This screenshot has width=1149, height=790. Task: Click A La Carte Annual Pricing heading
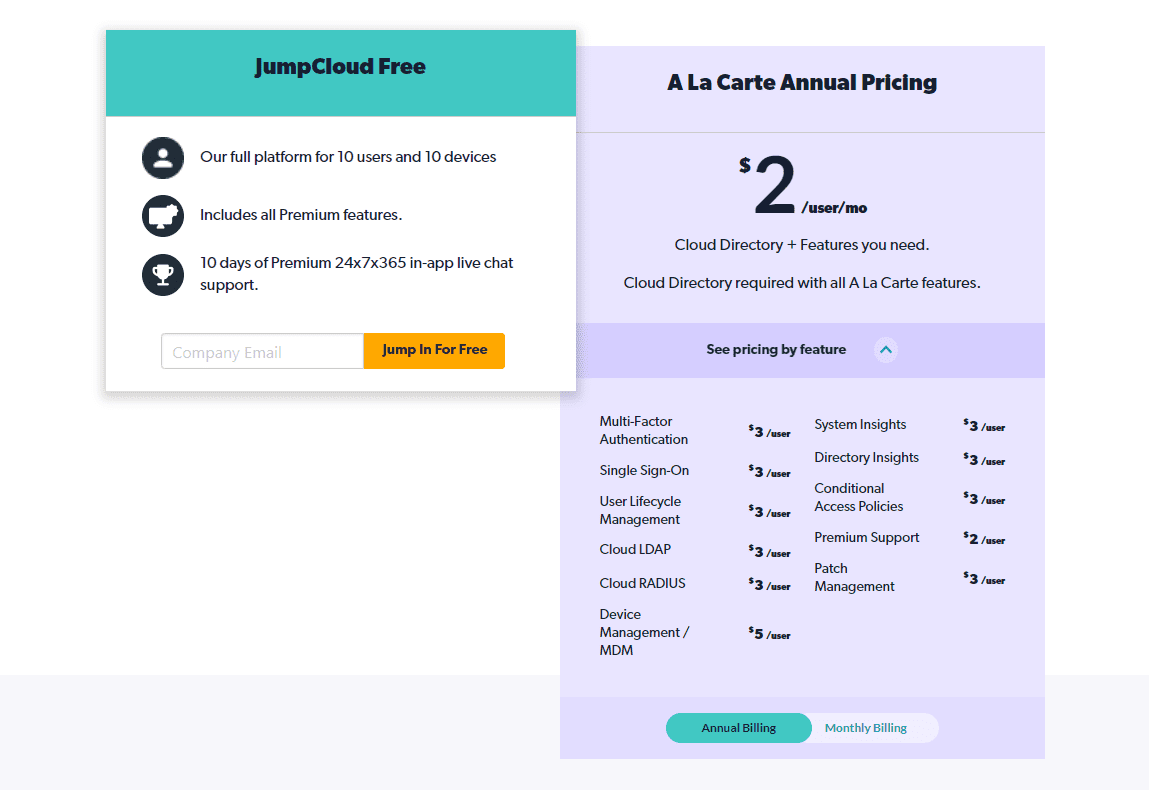pos(802,82)
